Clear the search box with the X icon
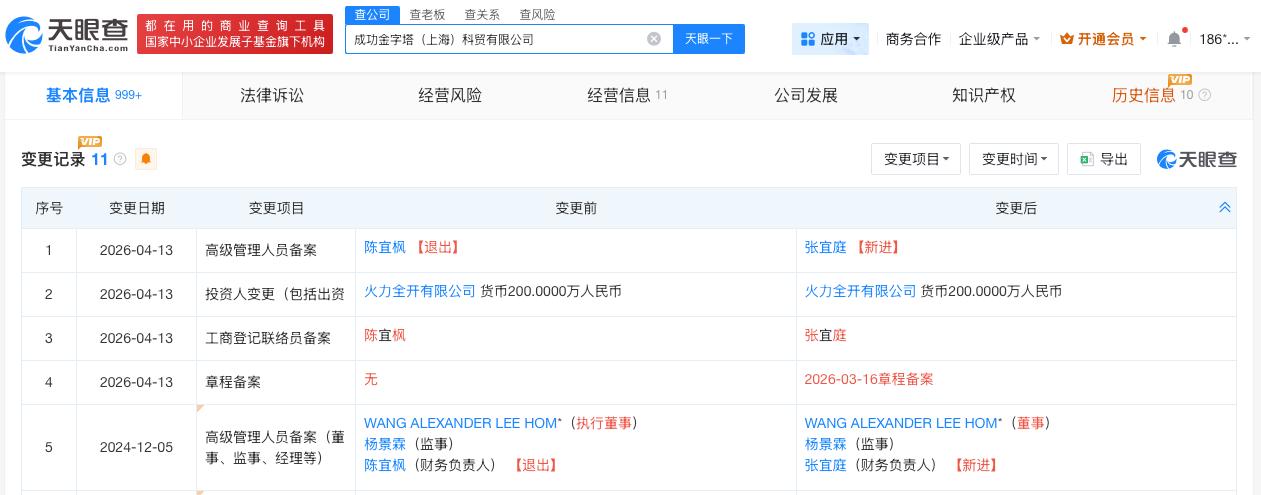Screen dimensions: 1261x495 coord(654,39)
